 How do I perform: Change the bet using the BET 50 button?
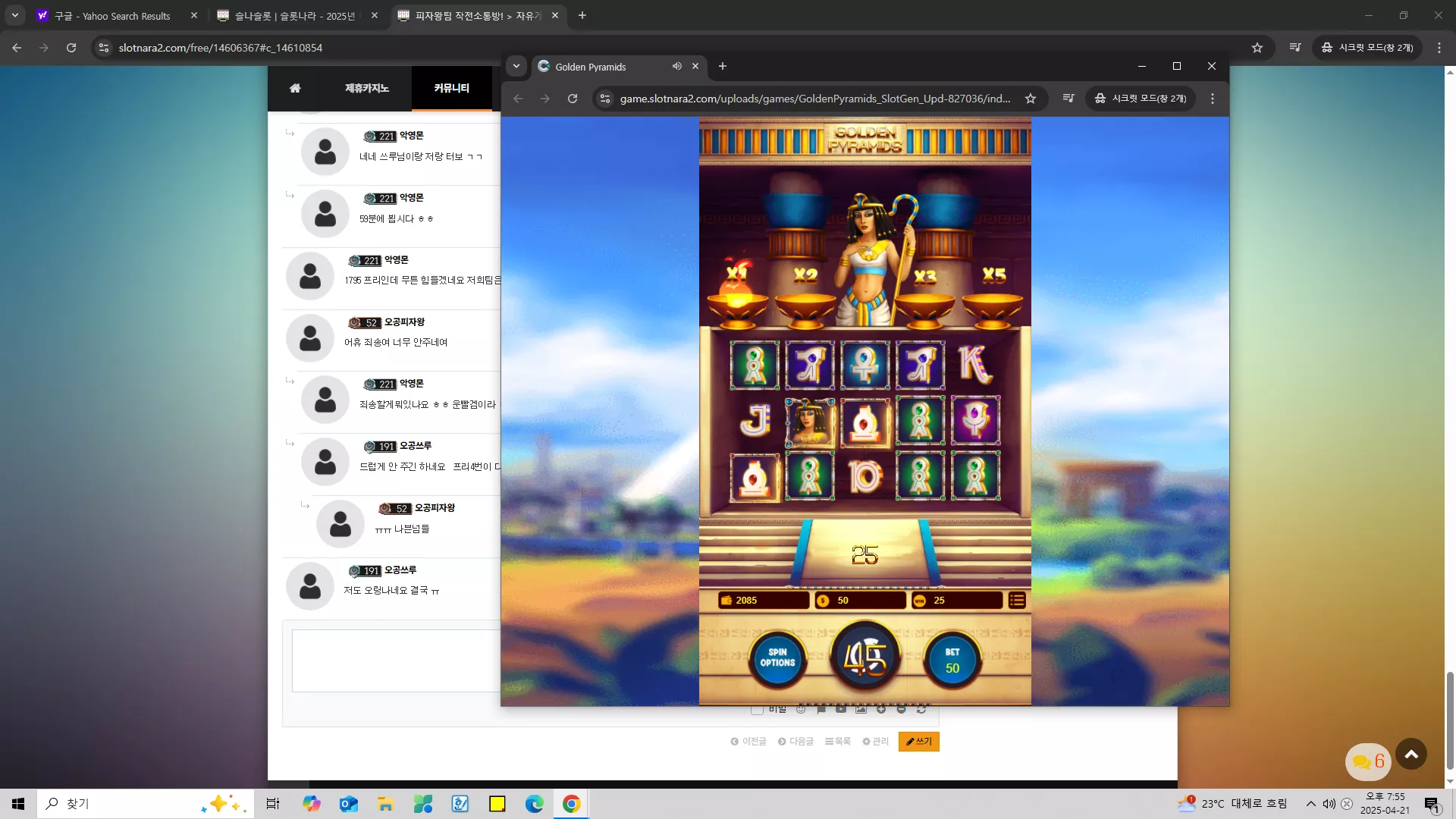(952, 660)
